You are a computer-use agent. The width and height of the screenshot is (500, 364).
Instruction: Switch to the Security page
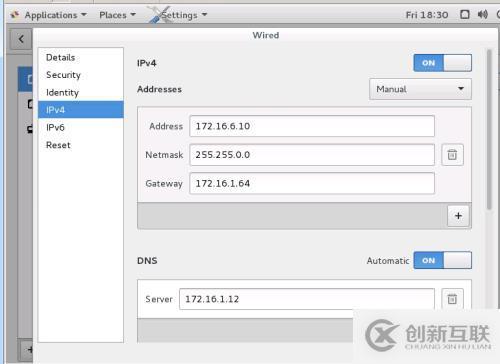(81, 75)
